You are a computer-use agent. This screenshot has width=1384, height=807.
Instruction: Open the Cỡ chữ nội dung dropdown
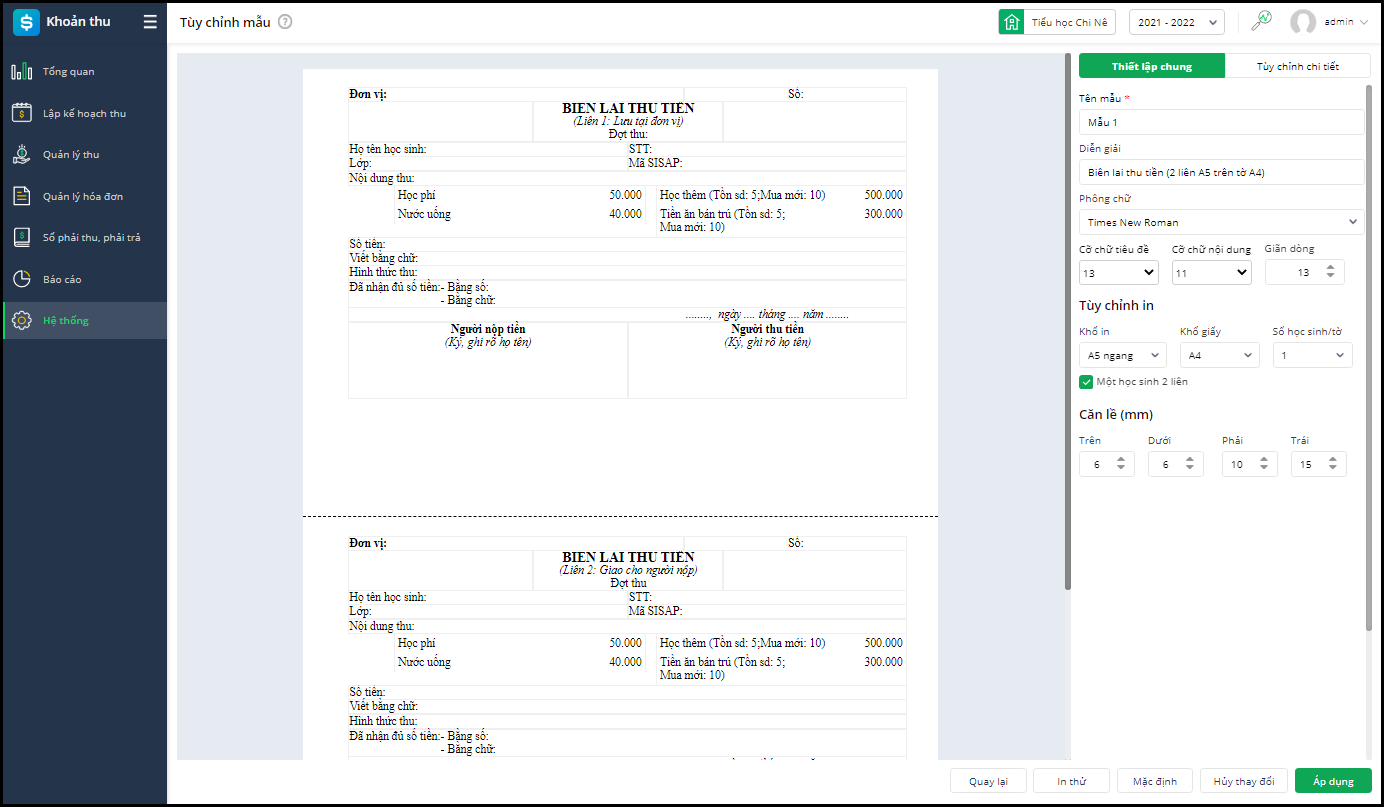coord(1212,272)
